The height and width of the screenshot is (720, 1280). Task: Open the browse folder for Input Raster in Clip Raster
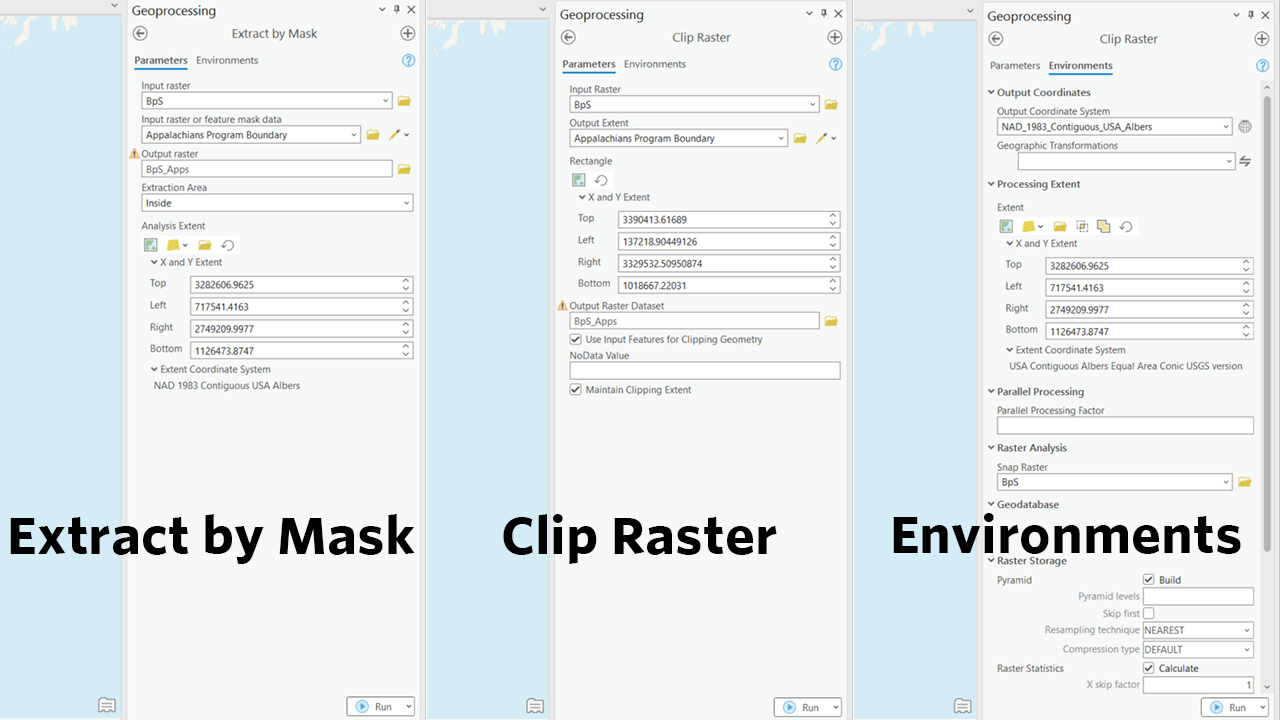click(829, 104)
